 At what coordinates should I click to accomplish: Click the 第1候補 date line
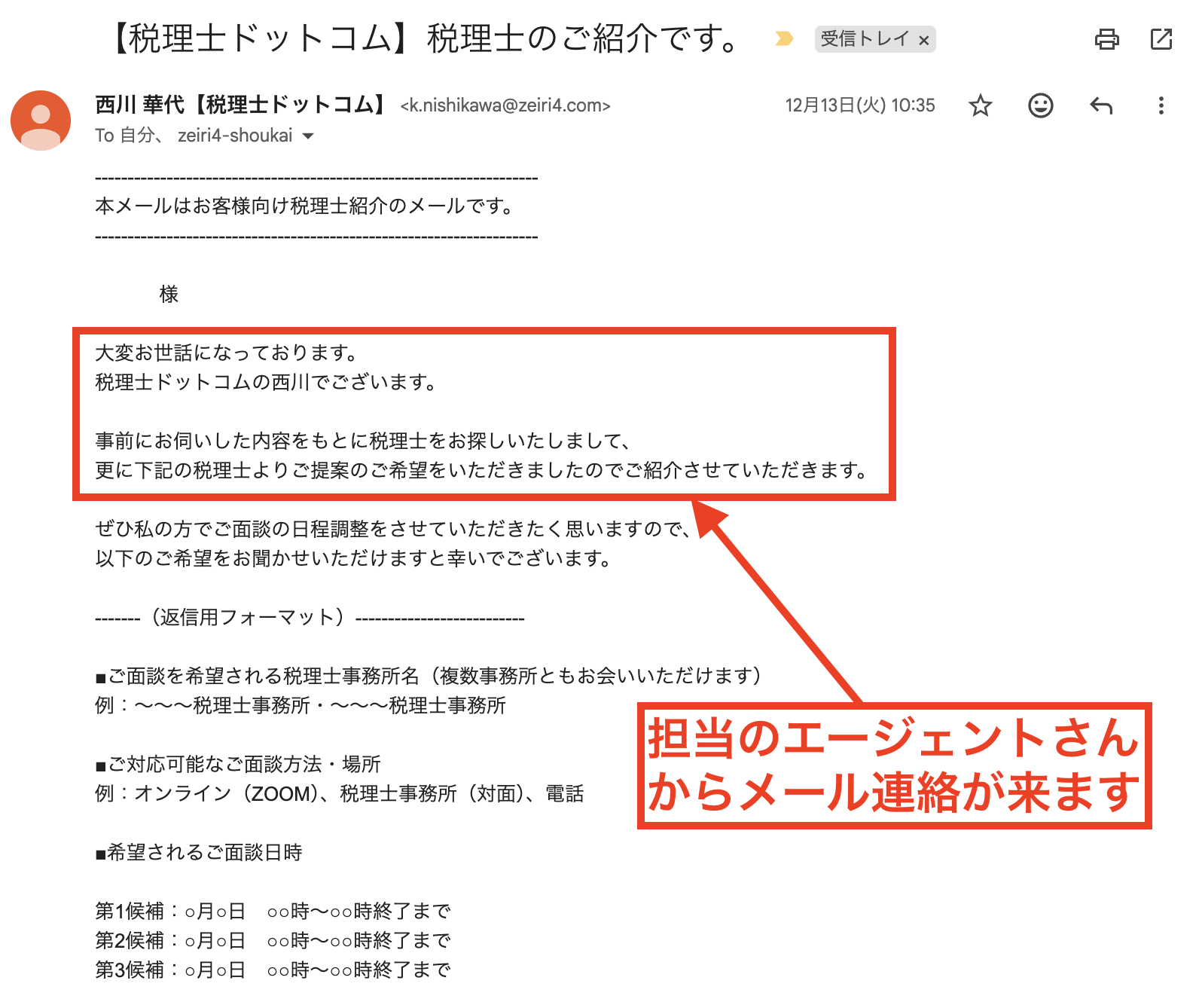pyautogui.click(x=273, y=912)
